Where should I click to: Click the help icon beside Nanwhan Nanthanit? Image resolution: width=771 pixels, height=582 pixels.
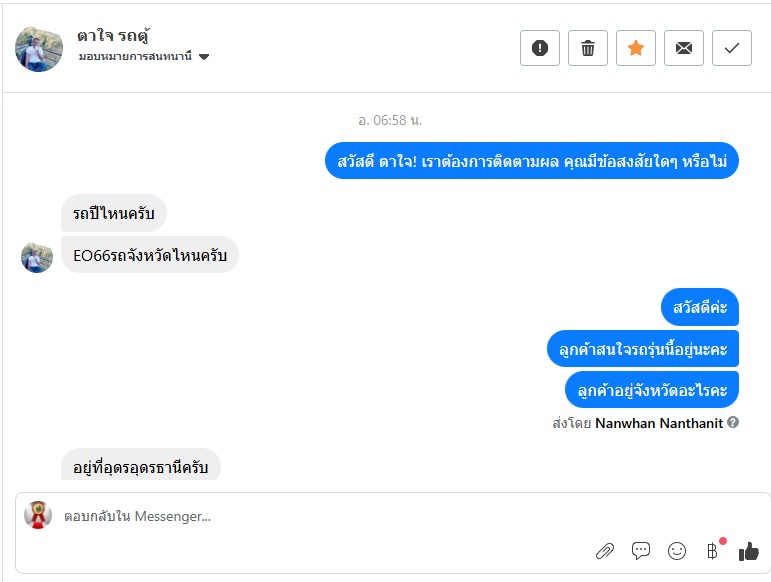click(x=733, y=423)
